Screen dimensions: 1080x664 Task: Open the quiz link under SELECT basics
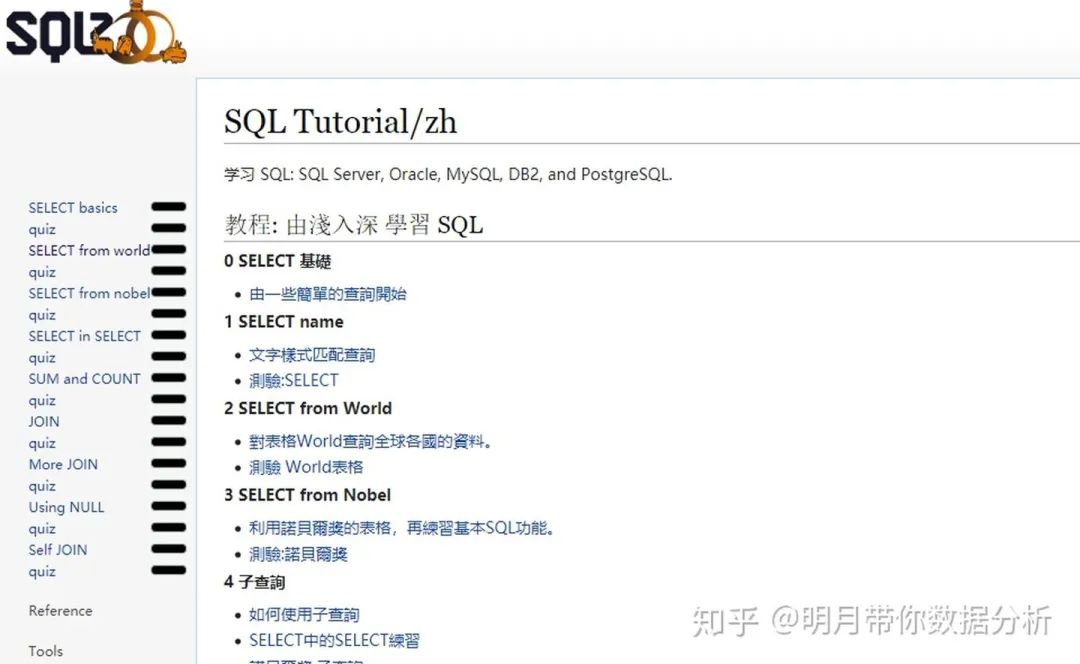click(42, 229)
